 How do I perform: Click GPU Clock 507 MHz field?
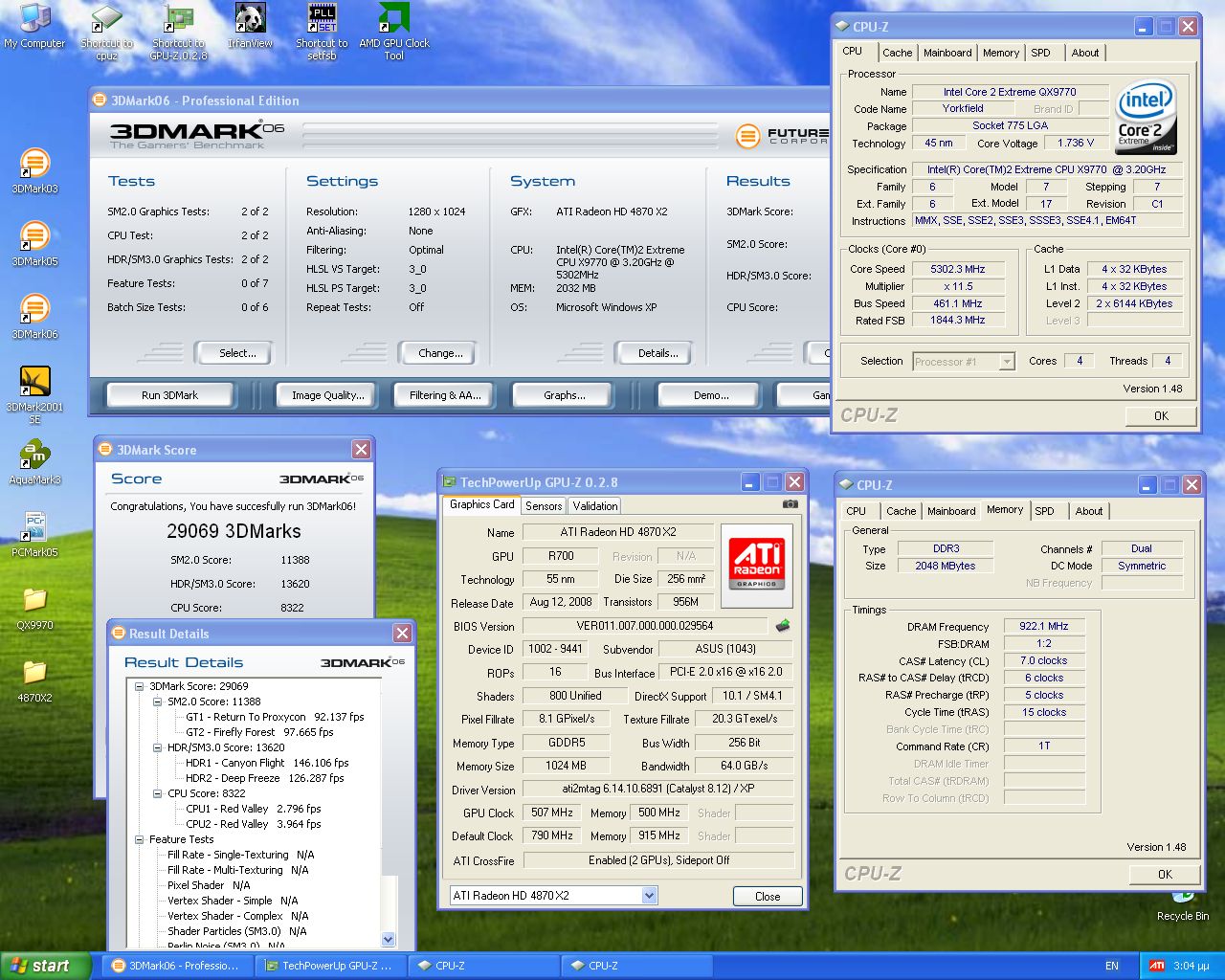pyautogui.click(x=551, y=813)
